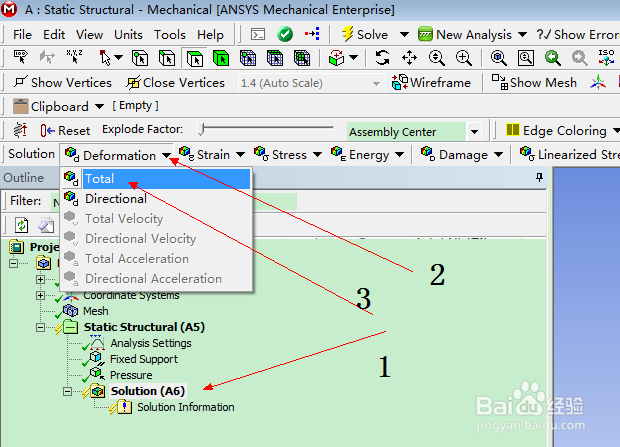This screenshot has width=620, height=447.
Task: Click the Box Zoom icon
Action: click(x=463, y=58)
